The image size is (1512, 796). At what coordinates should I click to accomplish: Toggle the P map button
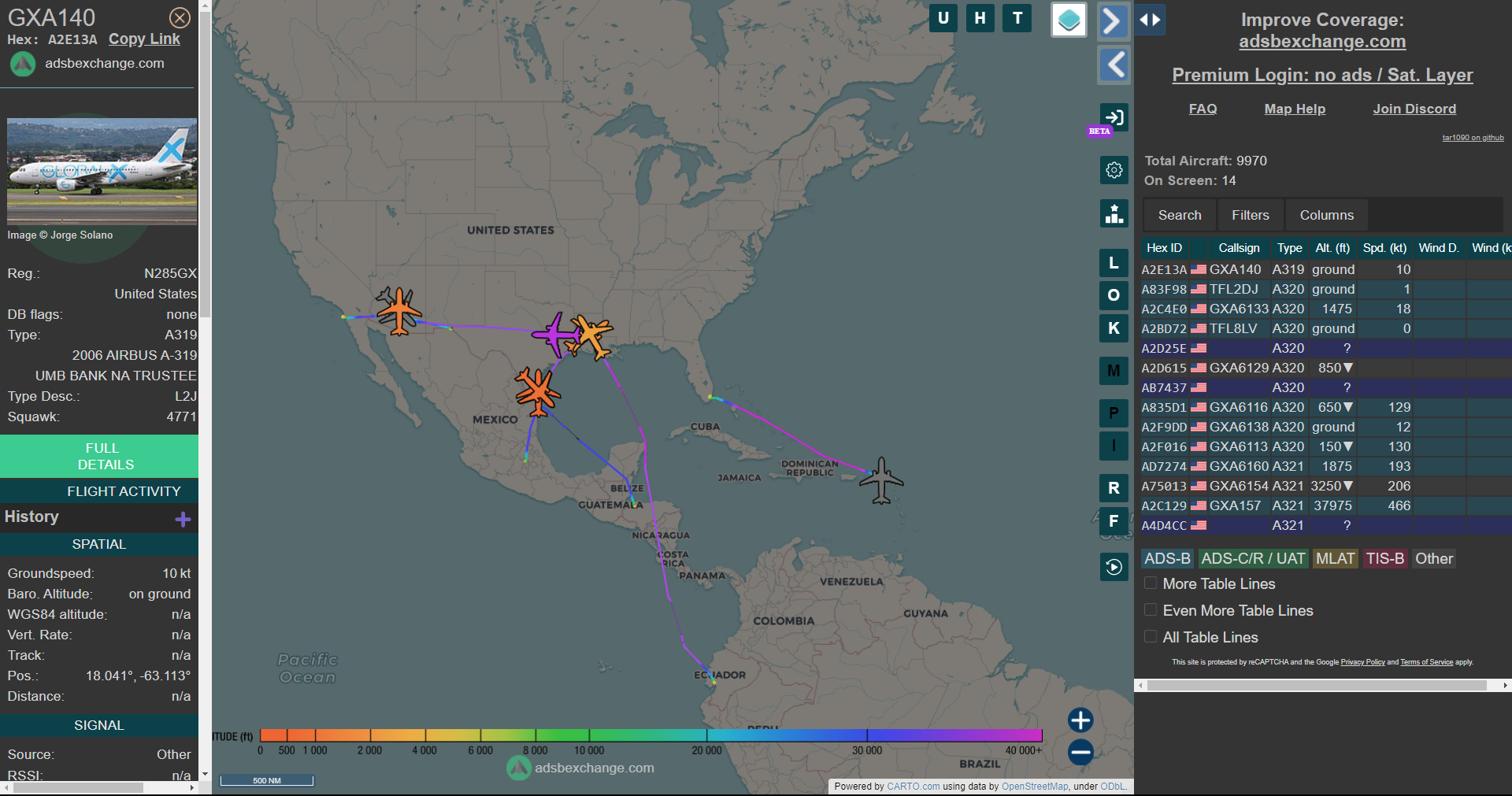tap(1114, 413)
